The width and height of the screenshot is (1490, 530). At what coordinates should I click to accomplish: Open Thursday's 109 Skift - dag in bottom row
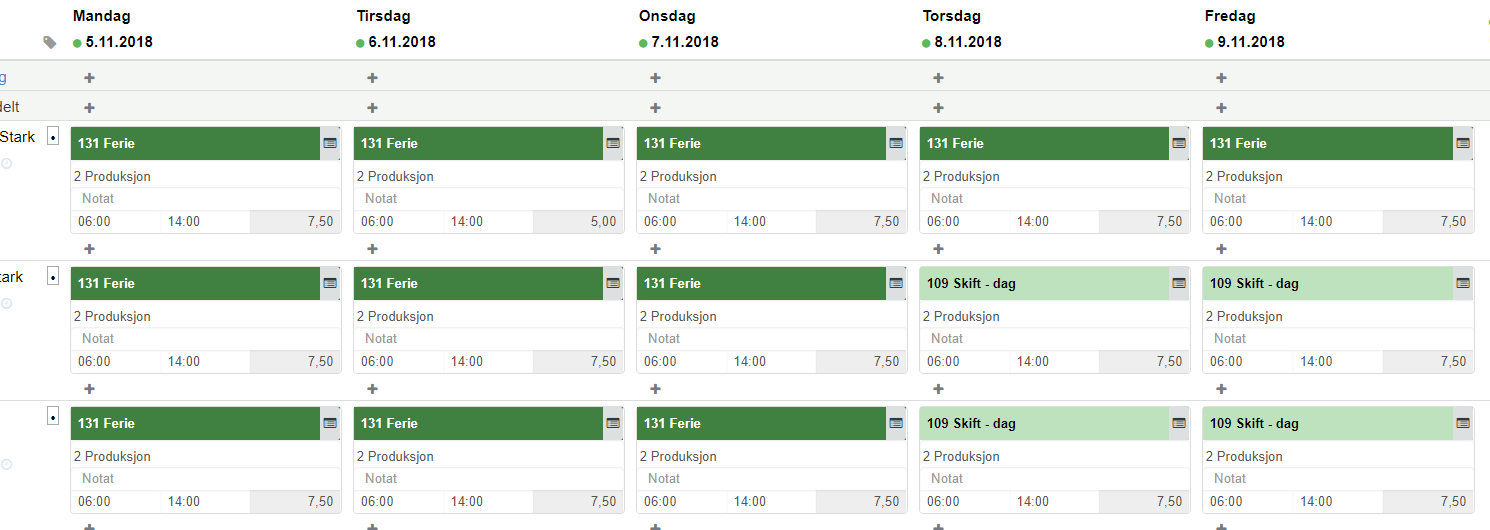point(971,423)
